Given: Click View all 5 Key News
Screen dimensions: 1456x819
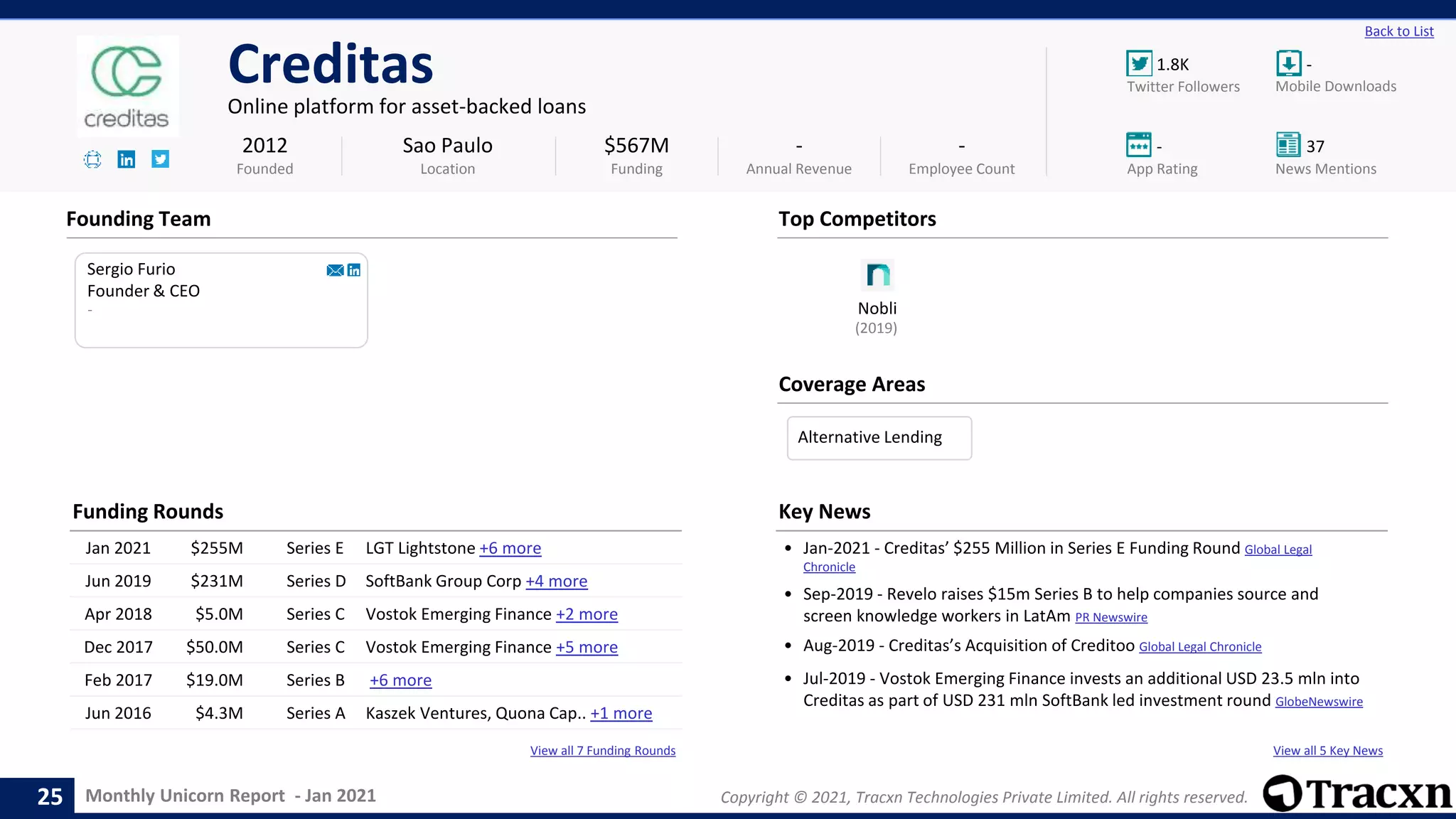Looking at the screenshot, I should coord(1328,751).
